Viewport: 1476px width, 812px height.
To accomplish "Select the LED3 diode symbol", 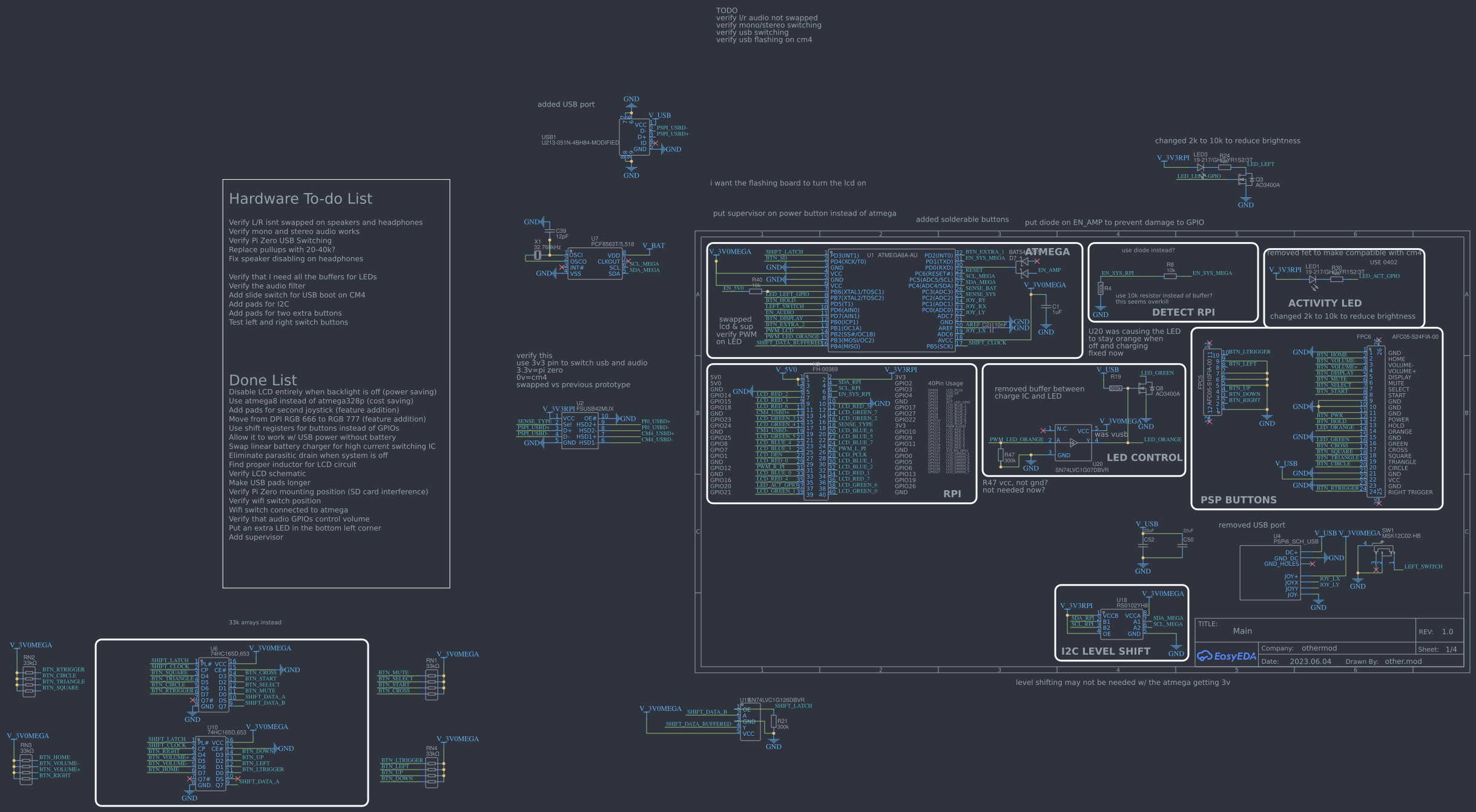I will 1200,168.
